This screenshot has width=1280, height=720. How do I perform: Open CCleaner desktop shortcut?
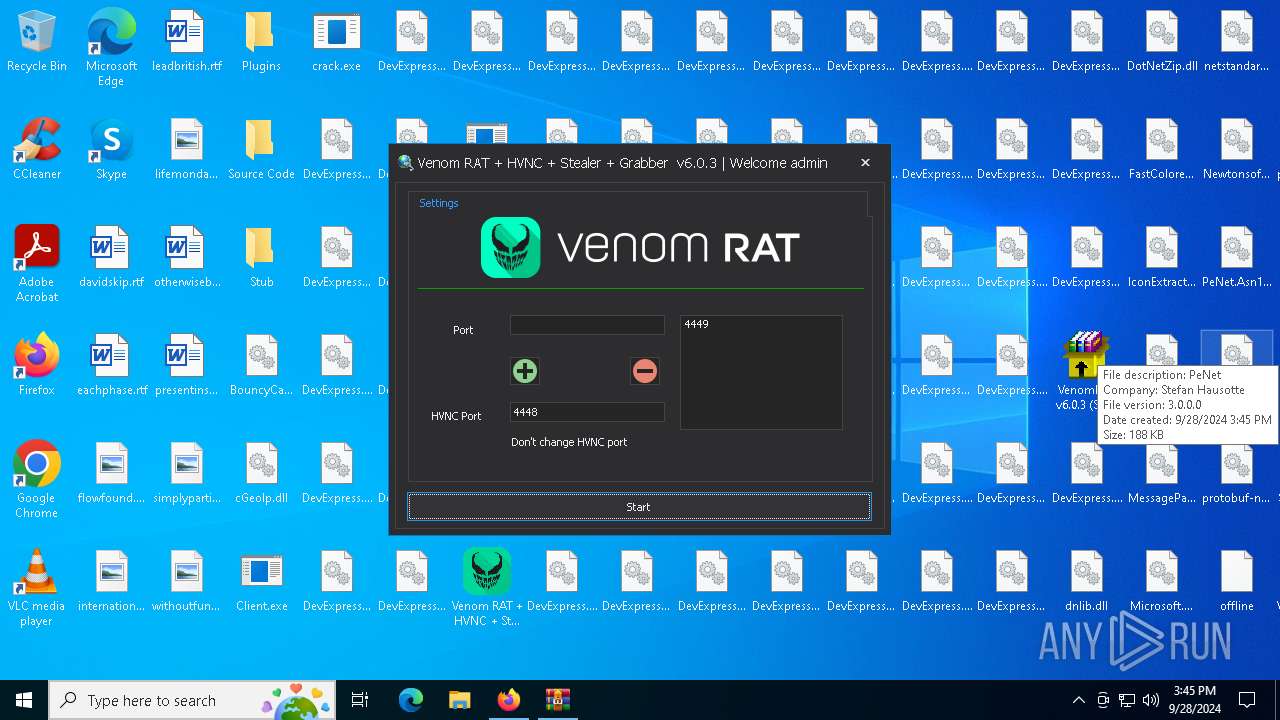(37, 150)
